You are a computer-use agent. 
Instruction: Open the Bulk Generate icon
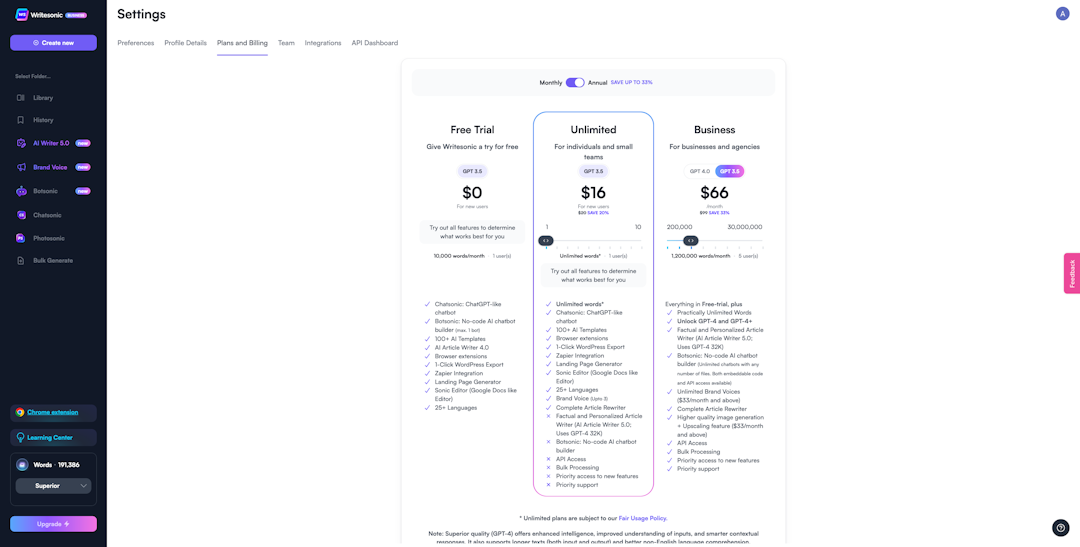21,260
